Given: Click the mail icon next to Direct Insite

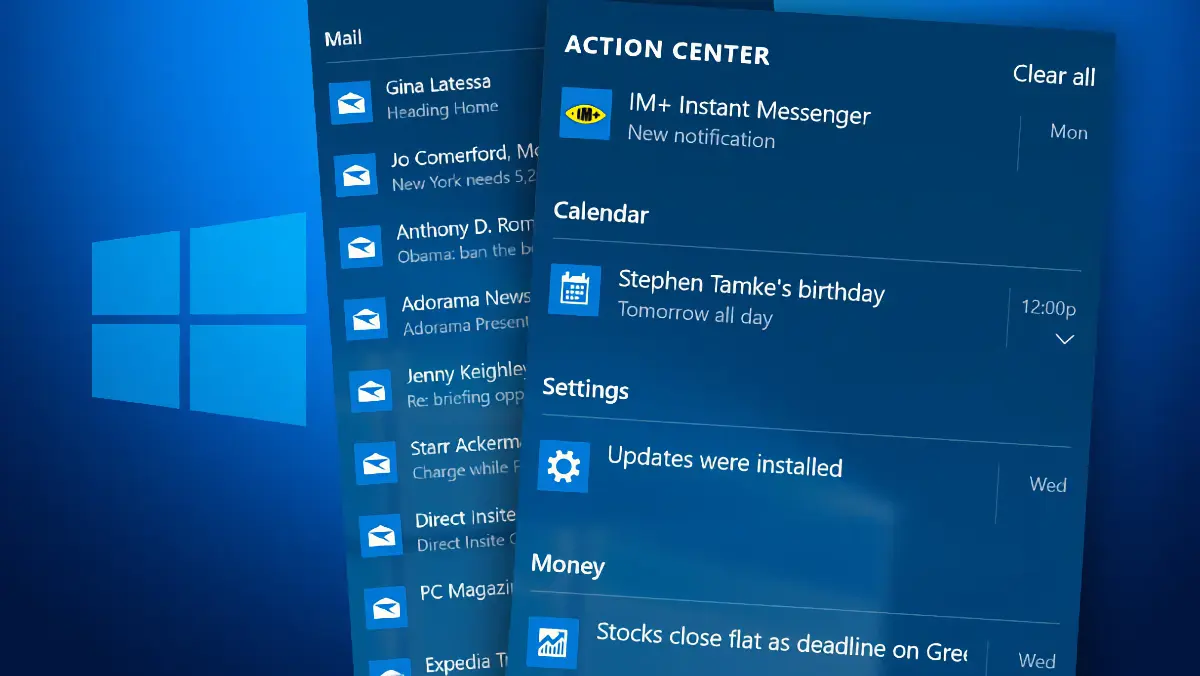Looking at the screenshot, I should click(381, 535).
